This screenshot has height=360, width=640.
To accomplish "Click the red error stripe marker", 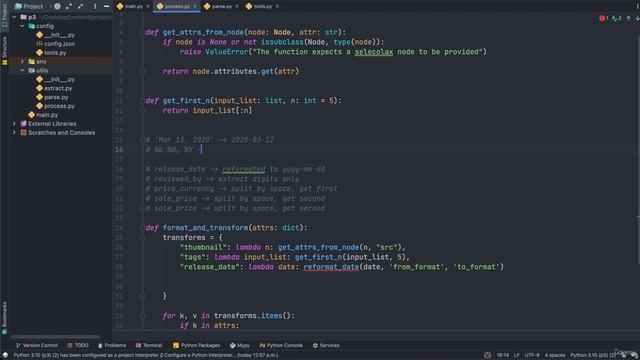I will coord(638,217).
